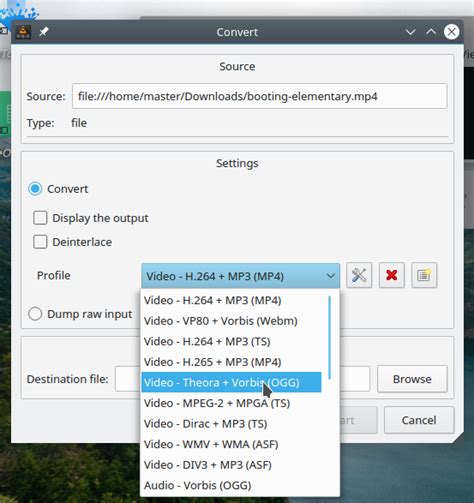The width and height of the screenshot is (474, 503).
Task: Choose Video - Dirac + MP3 (TS) profile
Action: 231,424
